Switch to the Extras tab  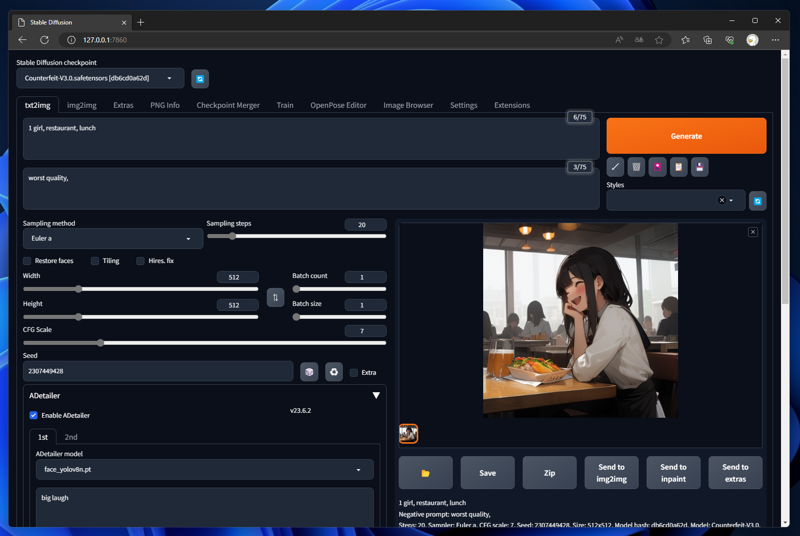(x=123, y=105)
